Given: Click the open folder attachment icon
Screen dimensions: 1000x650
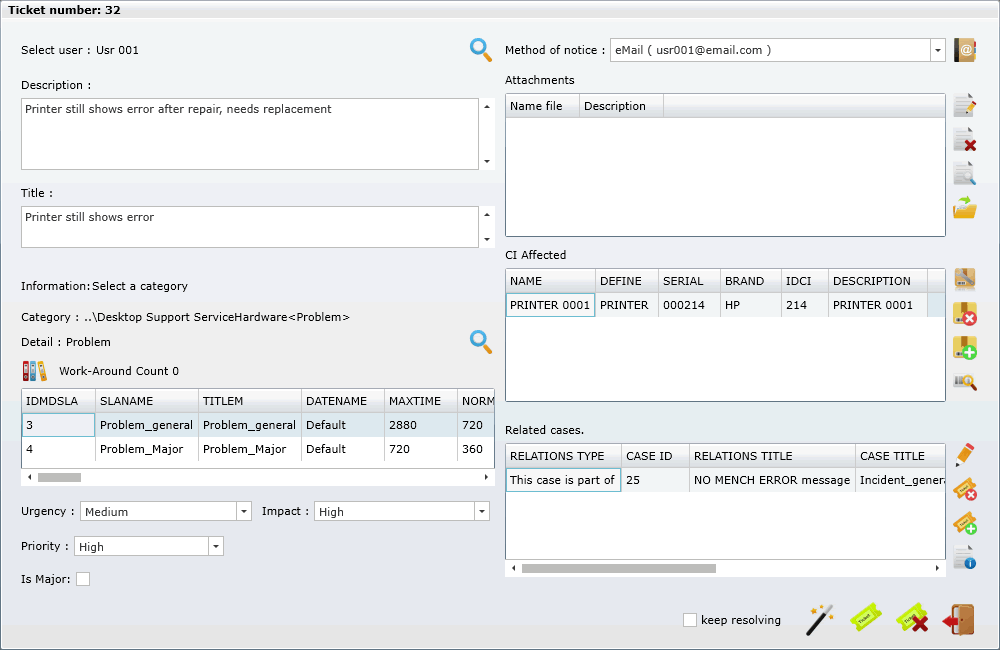Looking at the screenshot, I should pyautogui.click(x=965, y=207).
